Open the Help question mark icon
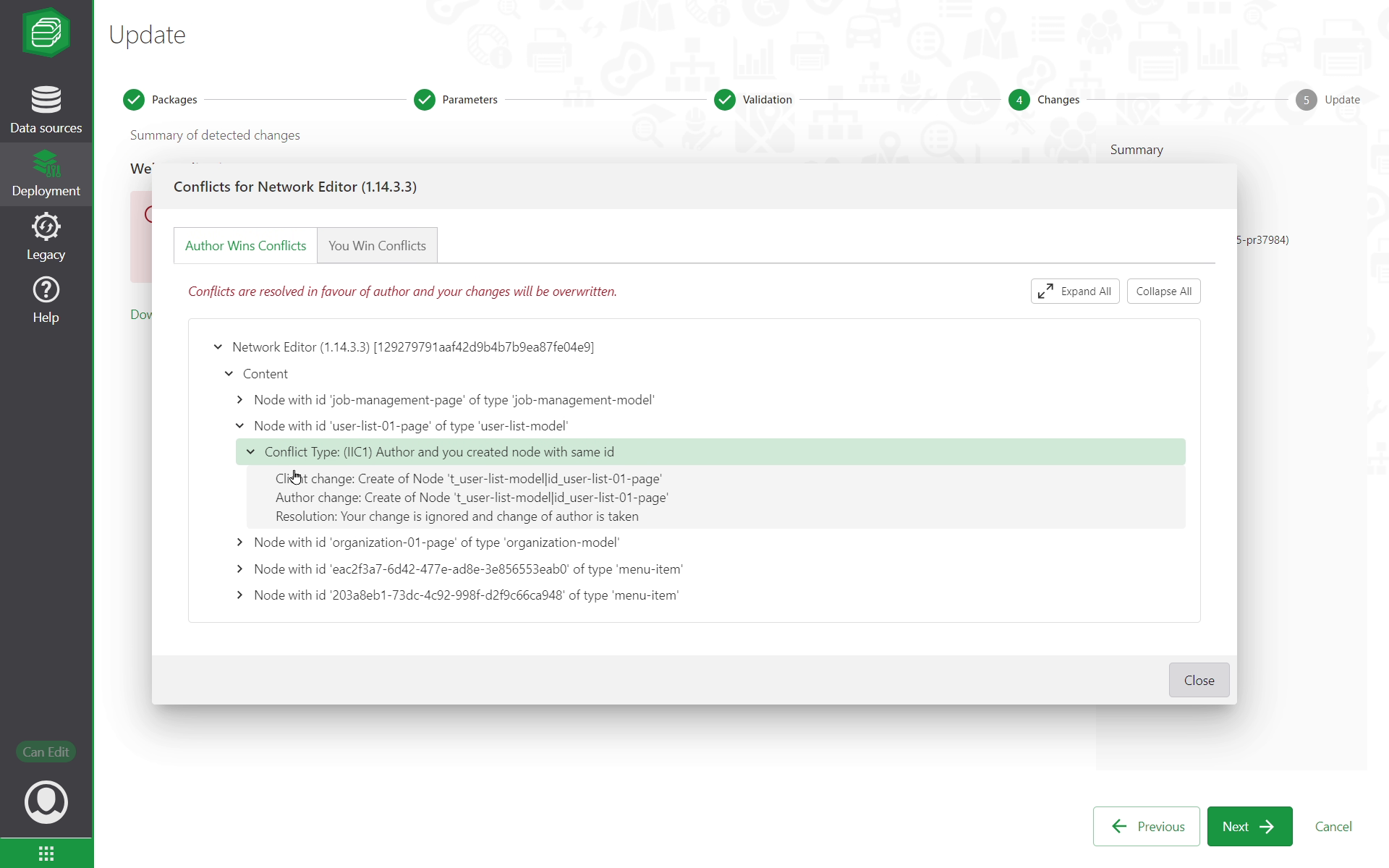The image size is (1389, 868). point(46,290)
